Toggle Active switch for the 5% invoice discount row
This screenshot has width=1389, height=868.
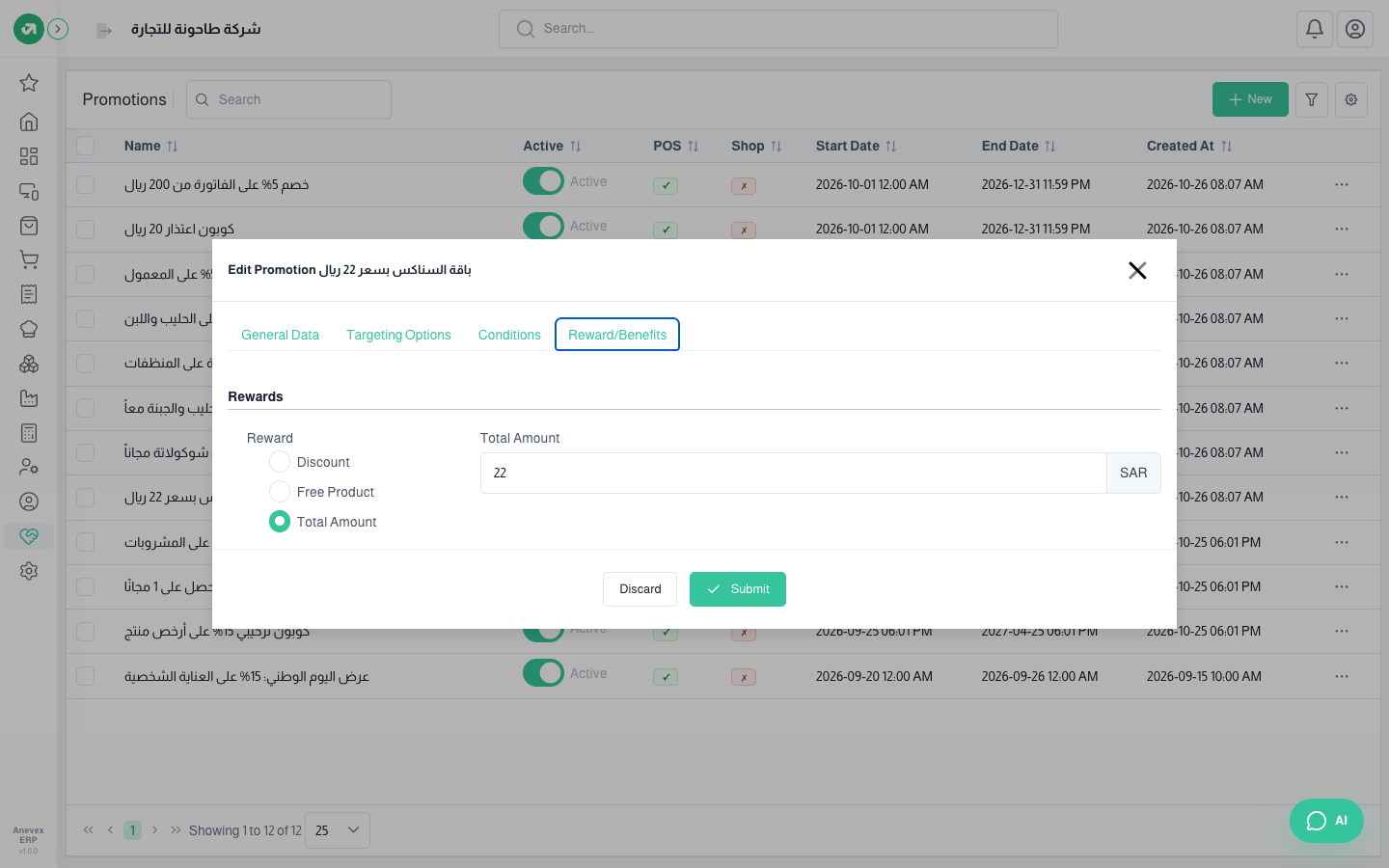543,181
